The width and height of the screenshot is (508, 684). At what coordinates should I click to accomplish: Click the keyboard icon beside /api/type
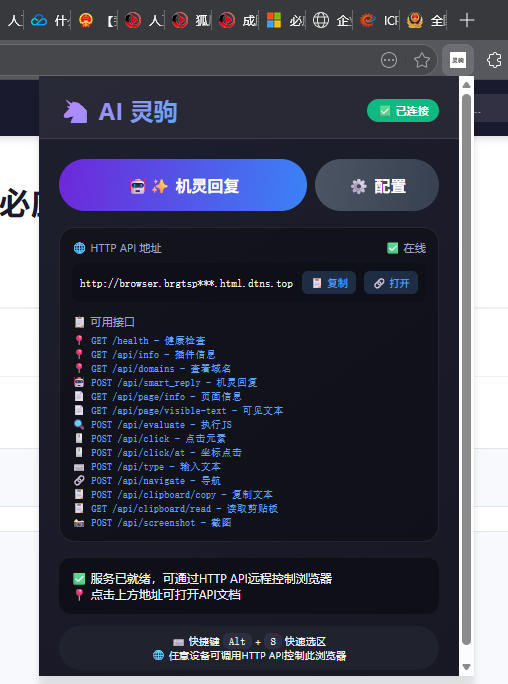79,467
